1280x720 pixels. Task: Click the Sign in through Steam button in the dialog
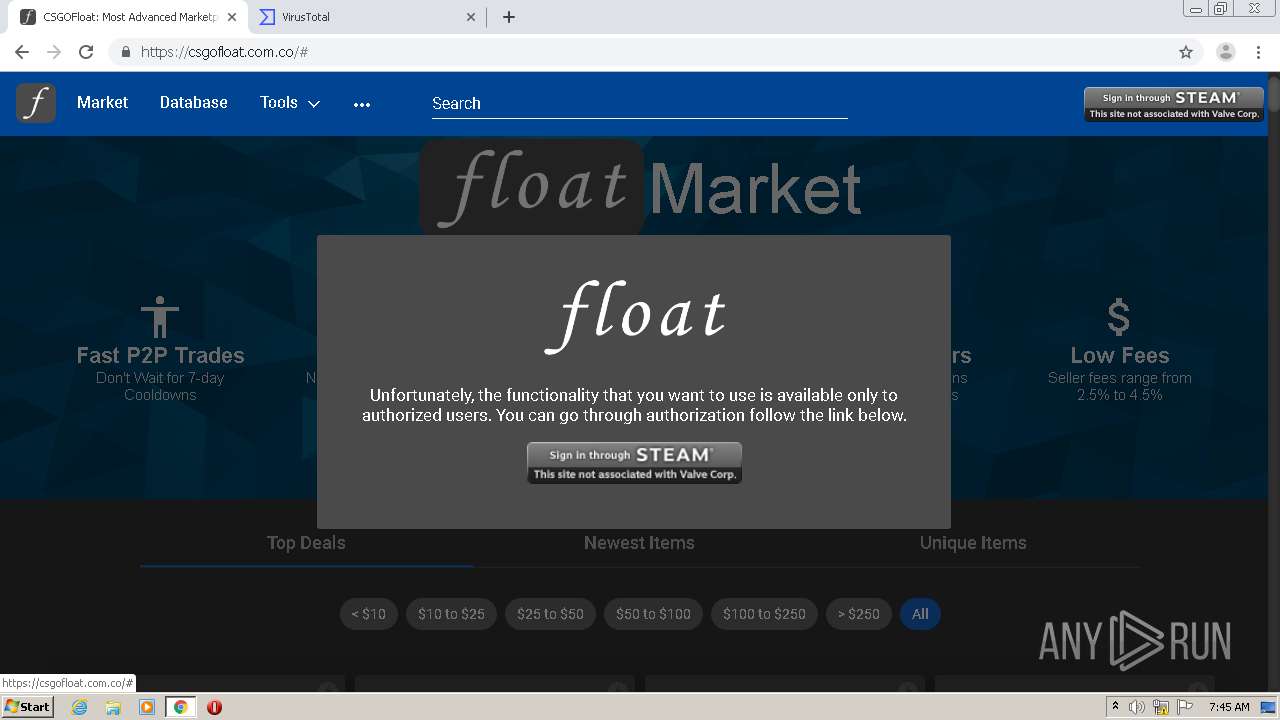pos(634,463)
